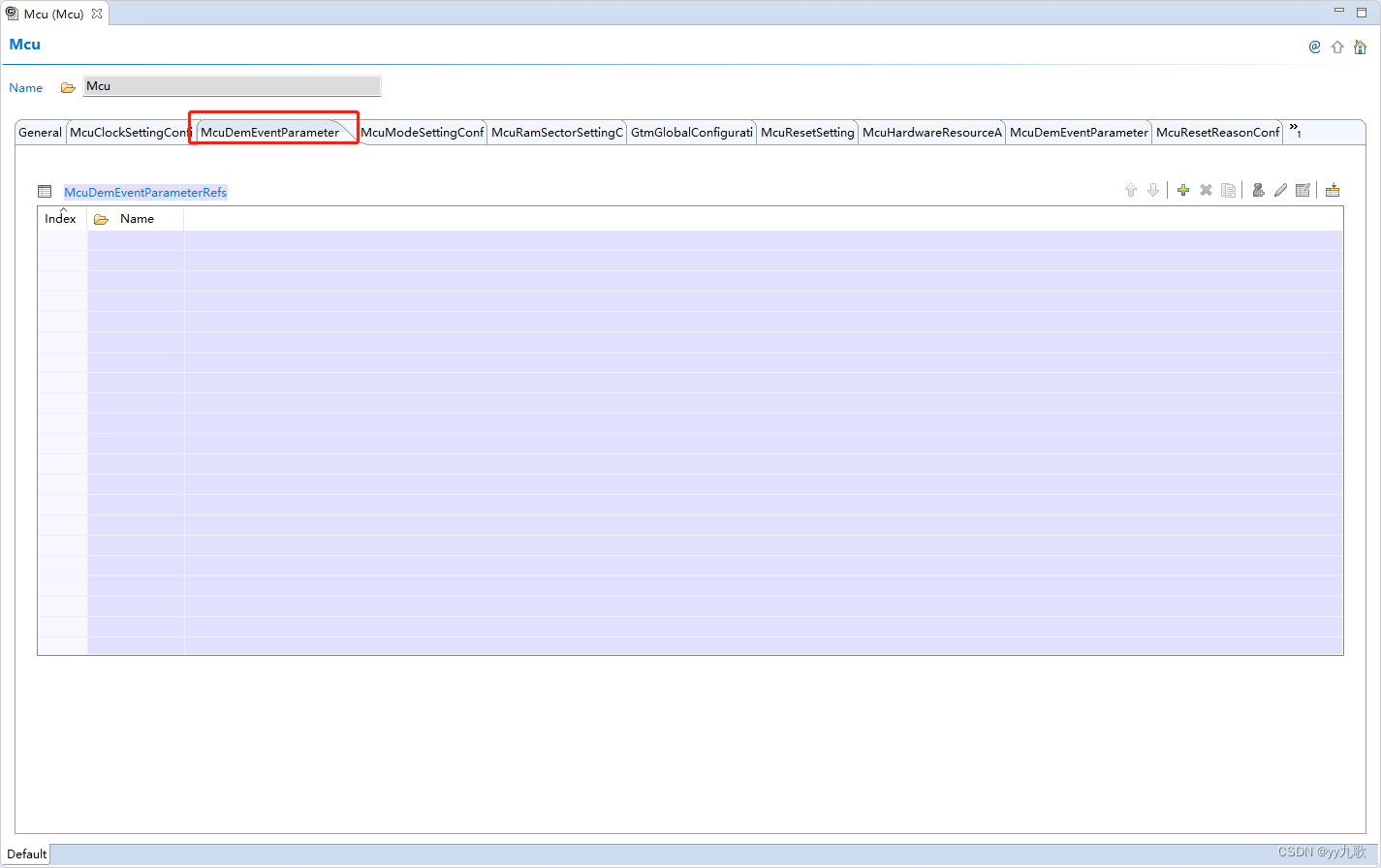Click the person-with-plus icon in list toolbar
This screenshot has width=1381, height=868.
pyautogui.click(x=1258, y=190)
